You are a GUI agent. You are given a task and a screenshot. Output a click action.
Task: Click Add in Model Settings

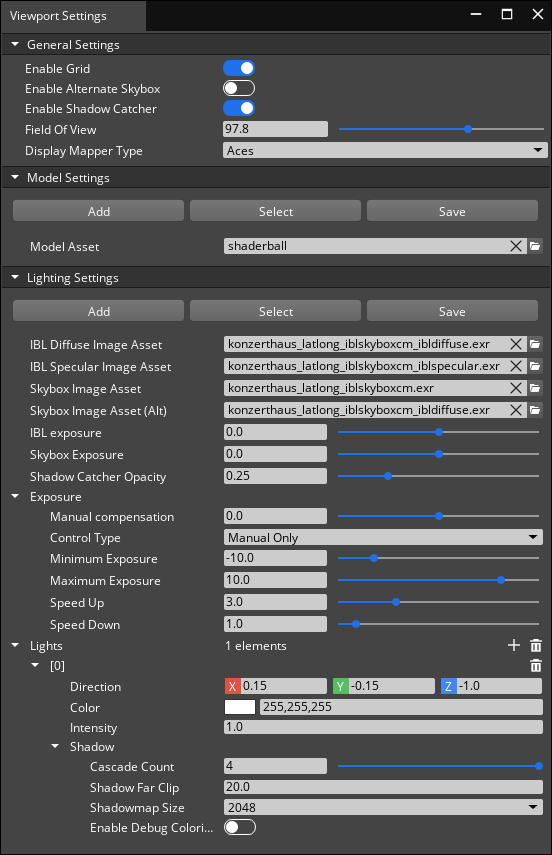coord(98,211)
